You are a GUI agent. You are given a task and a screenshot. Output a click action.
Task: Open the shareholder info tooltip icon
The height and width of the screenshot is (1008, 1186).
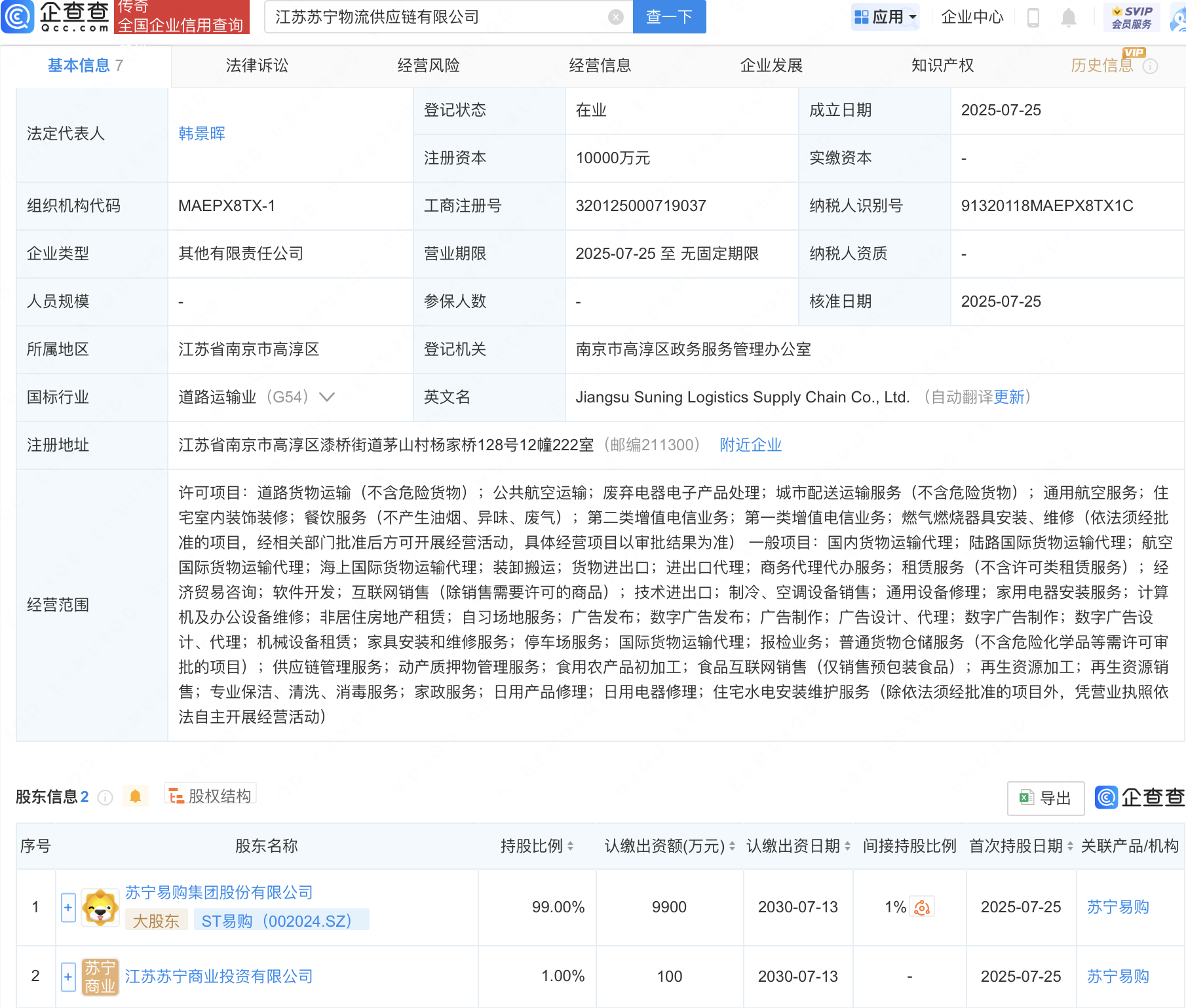point(105,797)
